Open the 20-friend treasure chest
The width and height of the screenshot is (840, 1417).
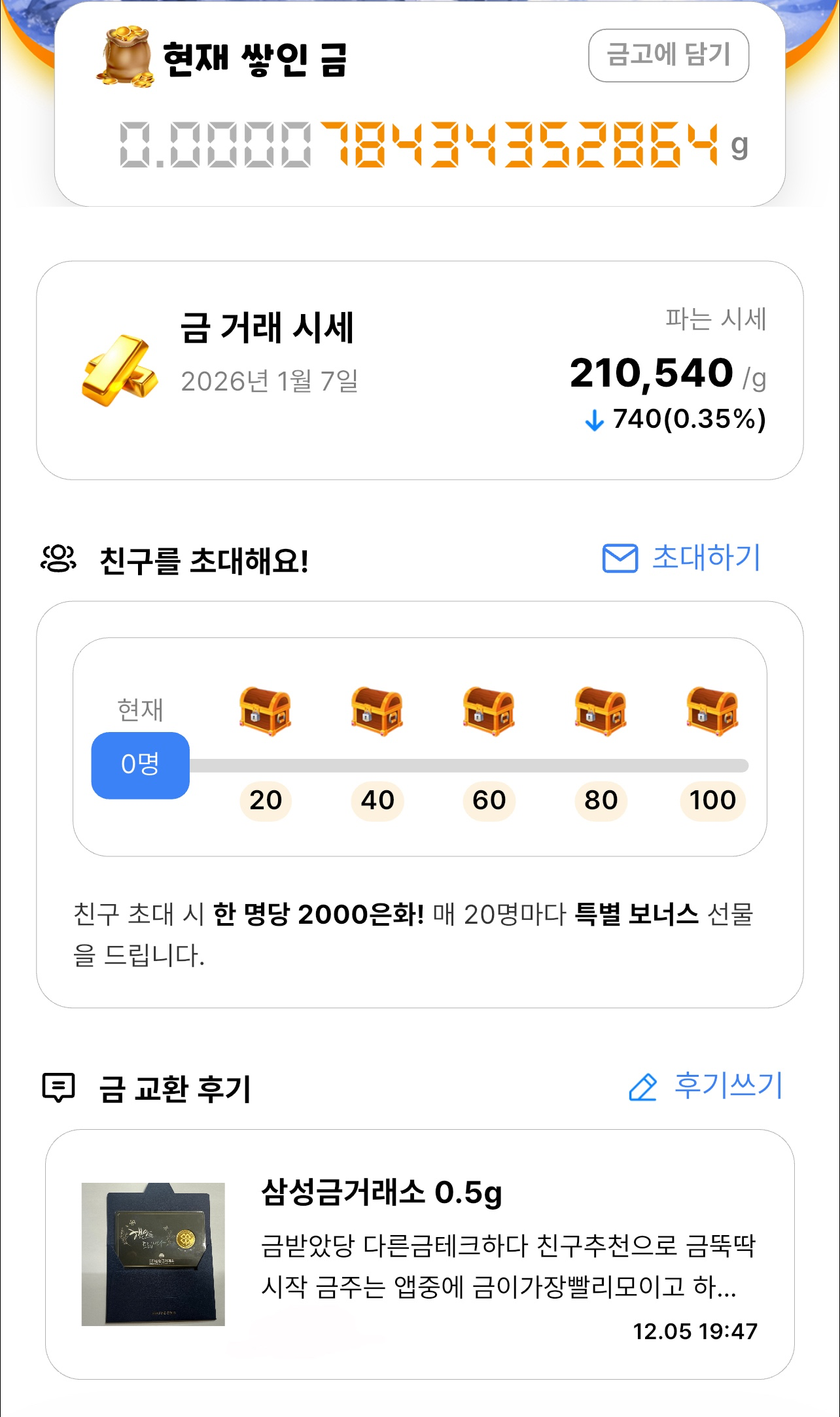click(x=265, y=711)
